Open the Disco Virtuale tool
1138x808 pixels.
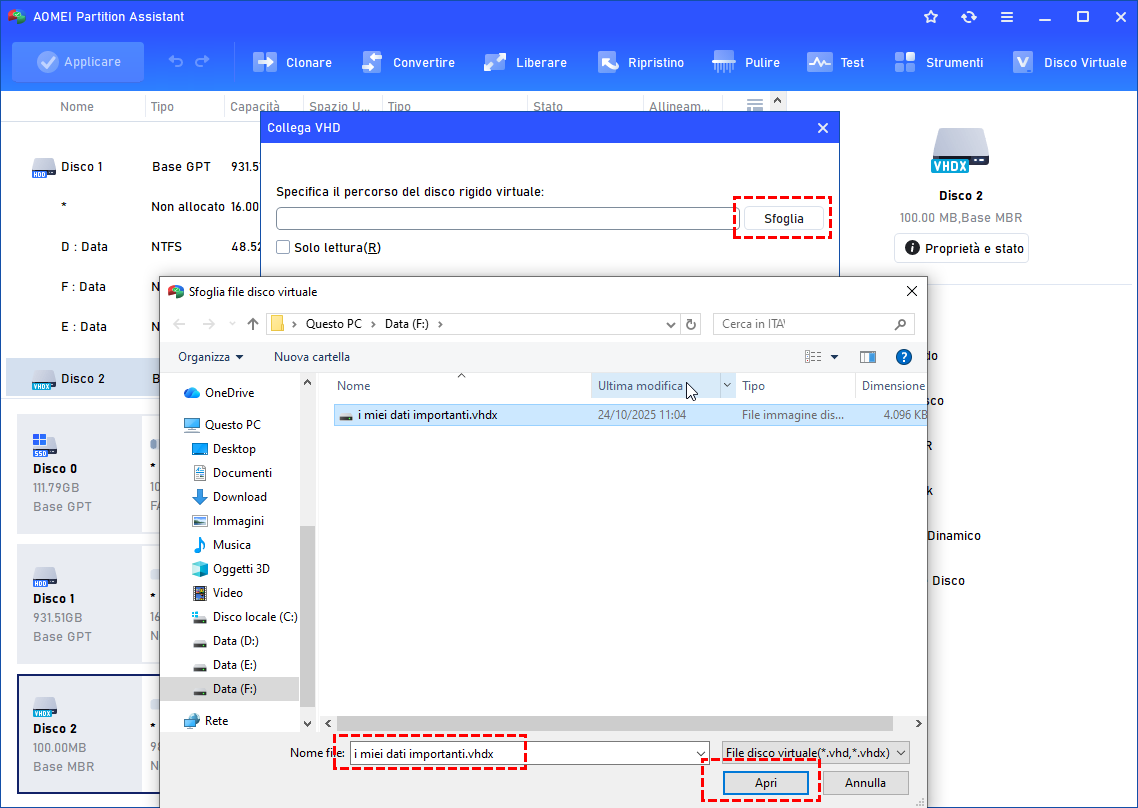click(1070, 62)
